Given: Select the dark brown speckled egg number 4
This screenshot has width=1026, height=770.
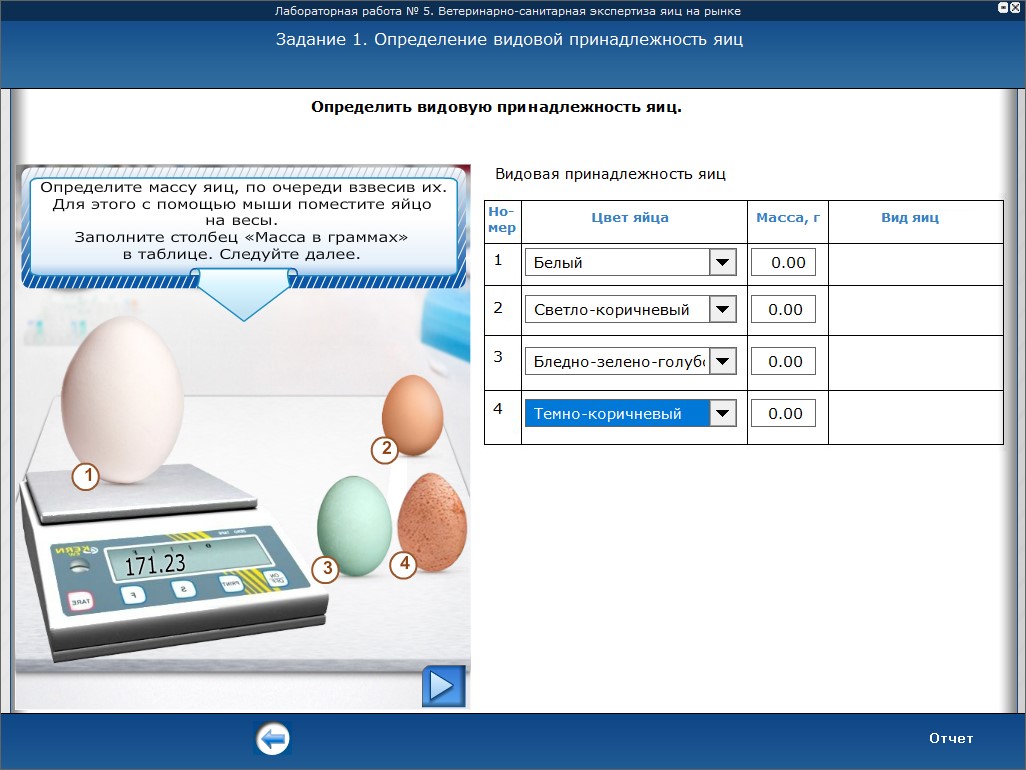Looking at the screenshot, I should [x=432, y=520].
